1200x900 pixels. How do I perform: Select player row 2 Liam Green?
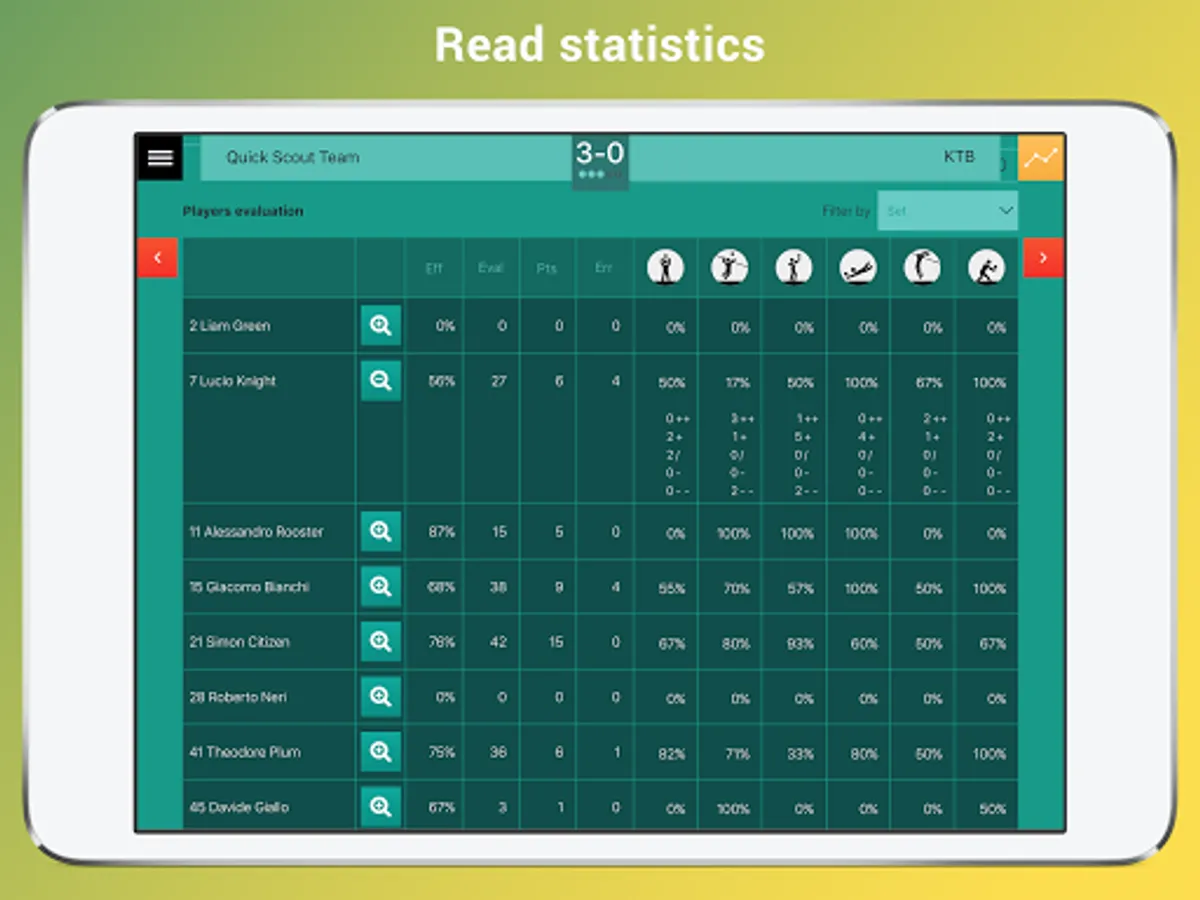600,325
